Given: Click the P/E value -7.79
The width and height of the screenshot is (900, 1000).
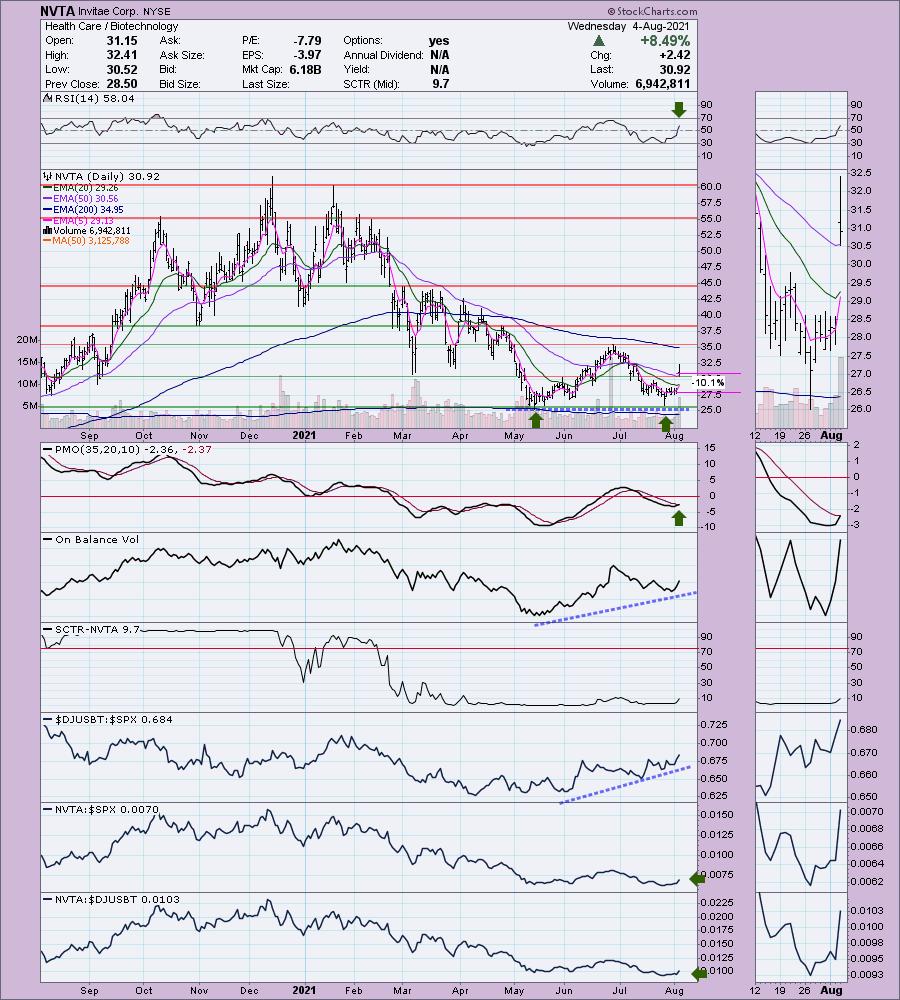Looking at the screenshot, I should (x=307, y=40).
